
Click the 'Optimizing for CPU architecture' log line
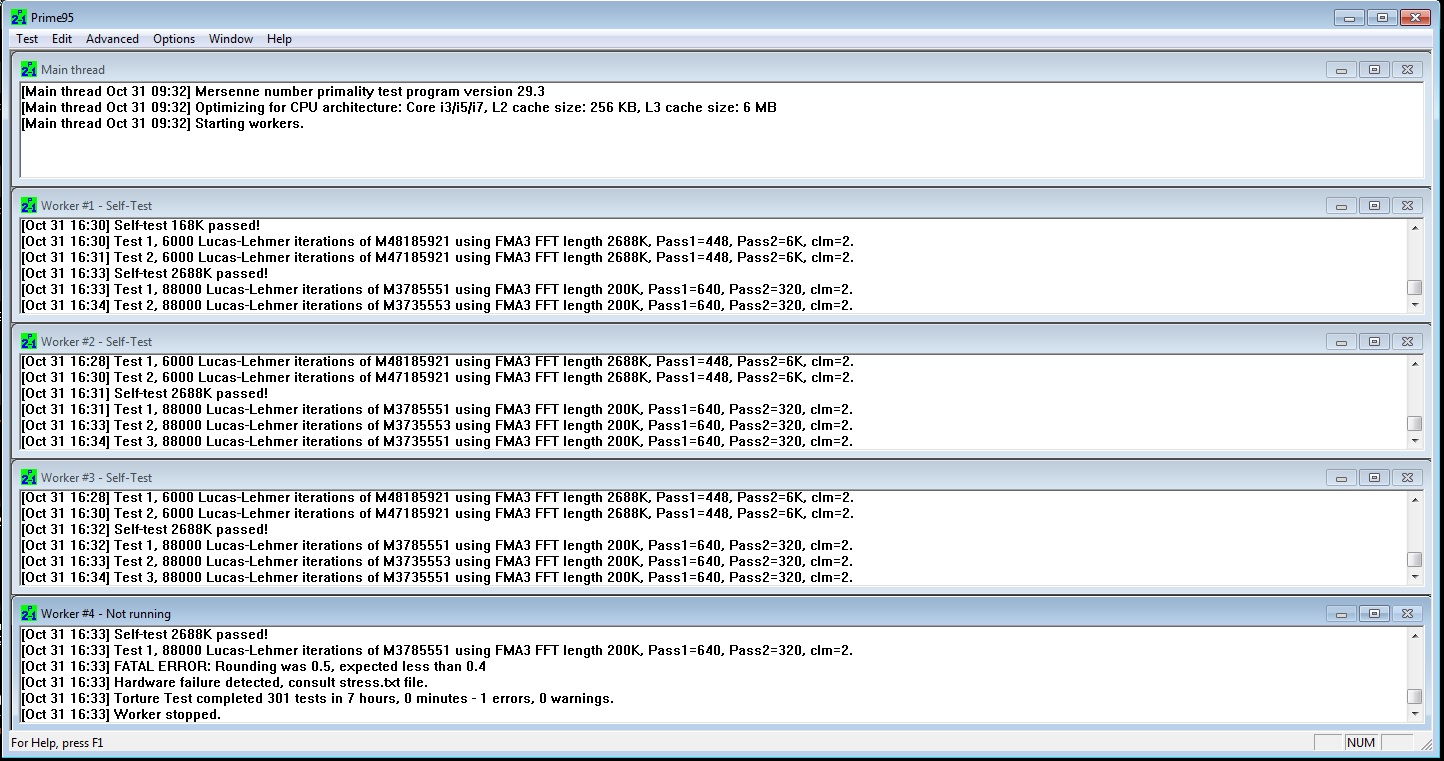click(x=399, y=108)
